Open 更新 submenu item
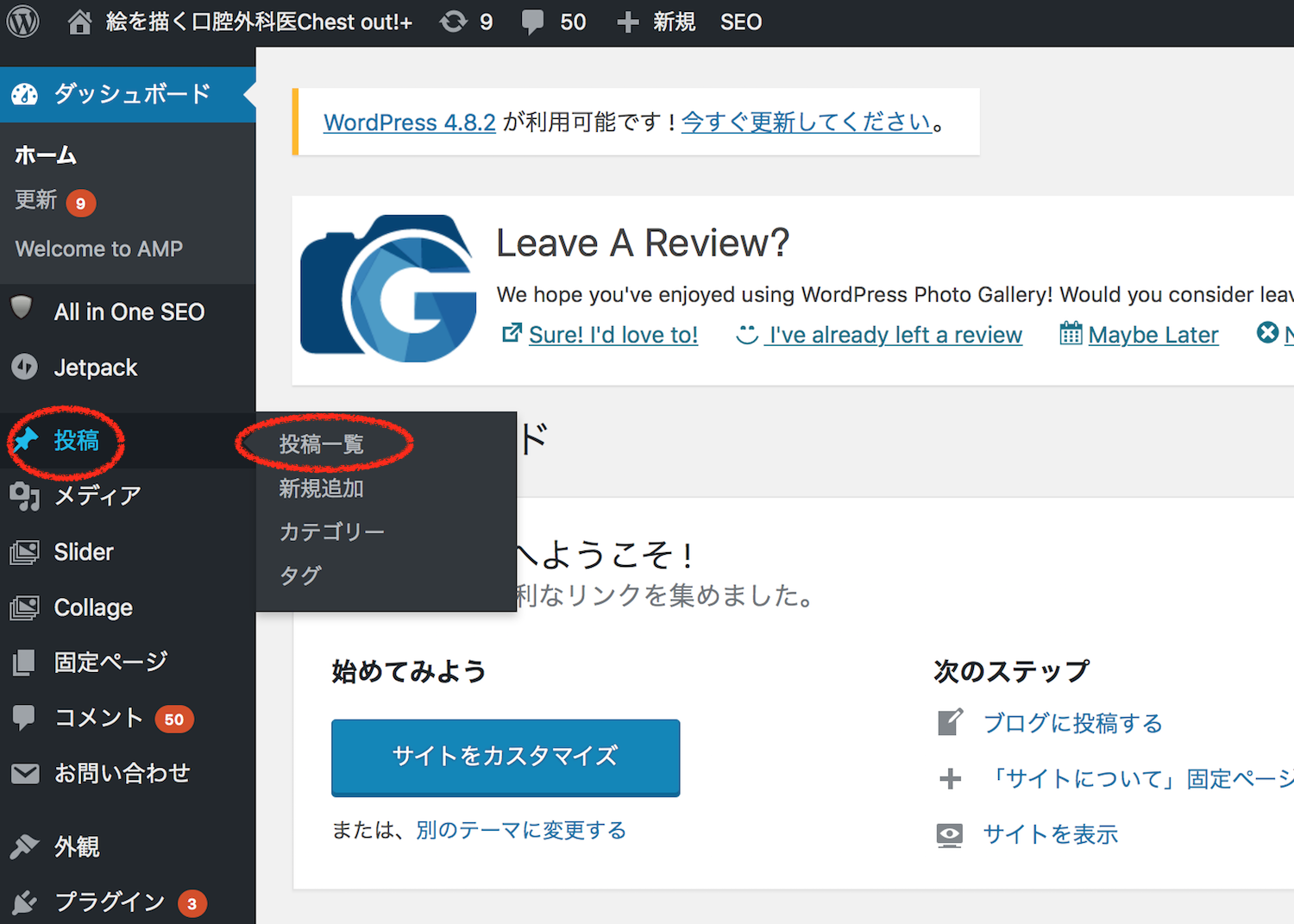 click(35, 200)
